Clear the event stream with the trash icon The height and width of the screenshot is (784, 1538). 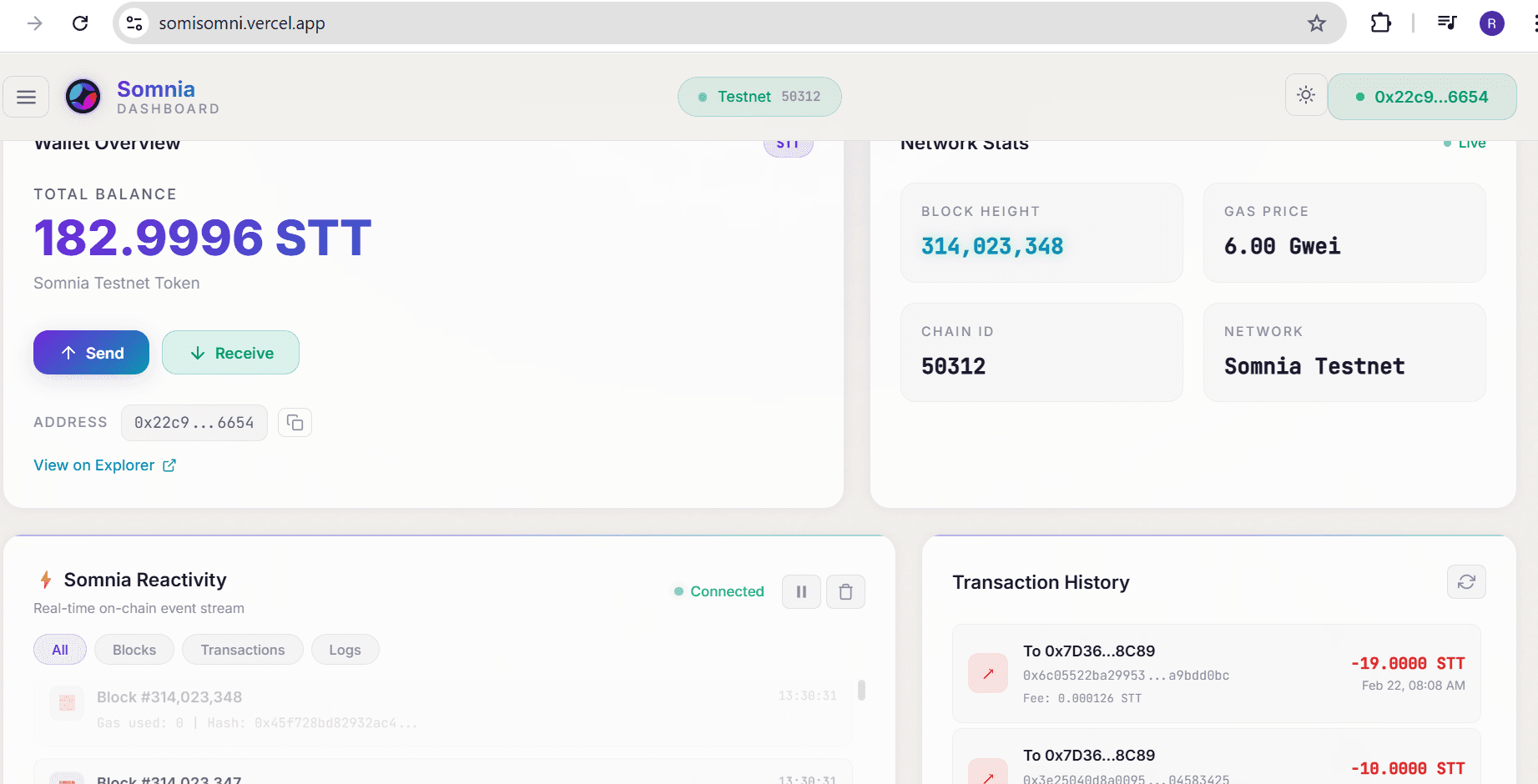pos(845,591)
